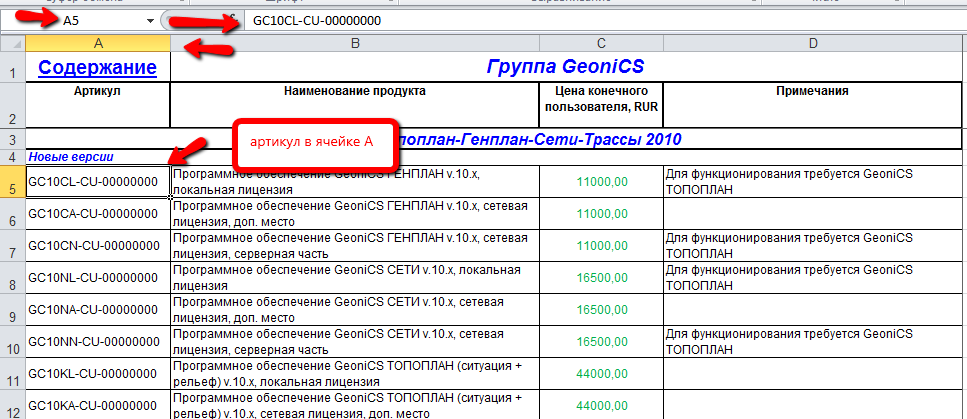Select row 3 header

pyautogui.click(x=13, y=139)
